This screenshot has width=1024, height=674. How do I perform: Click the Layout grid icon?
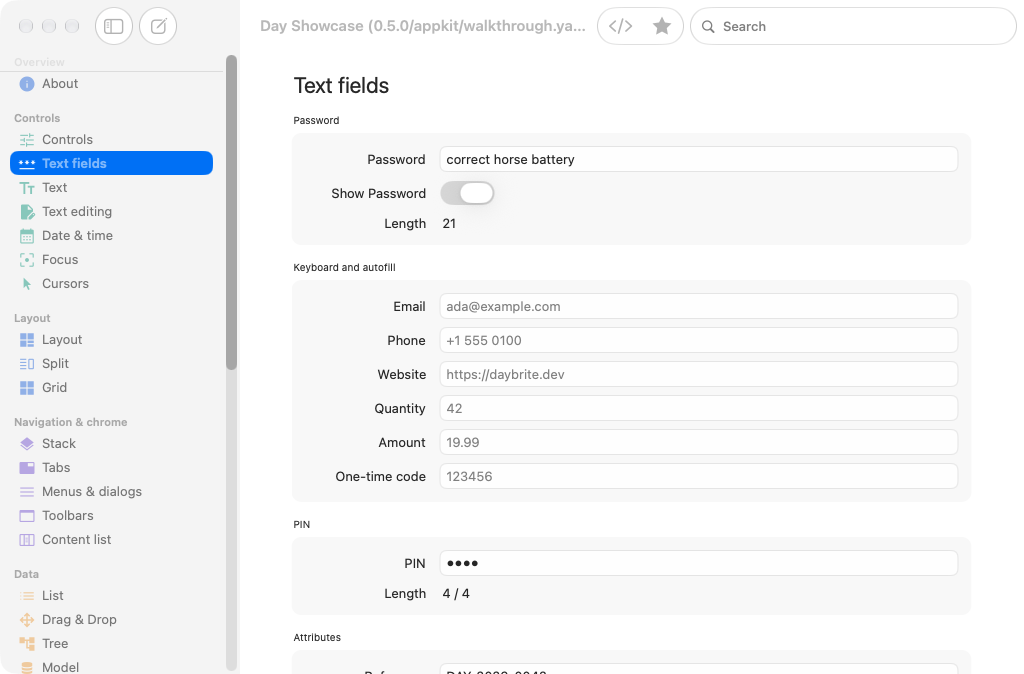point(27,340)
